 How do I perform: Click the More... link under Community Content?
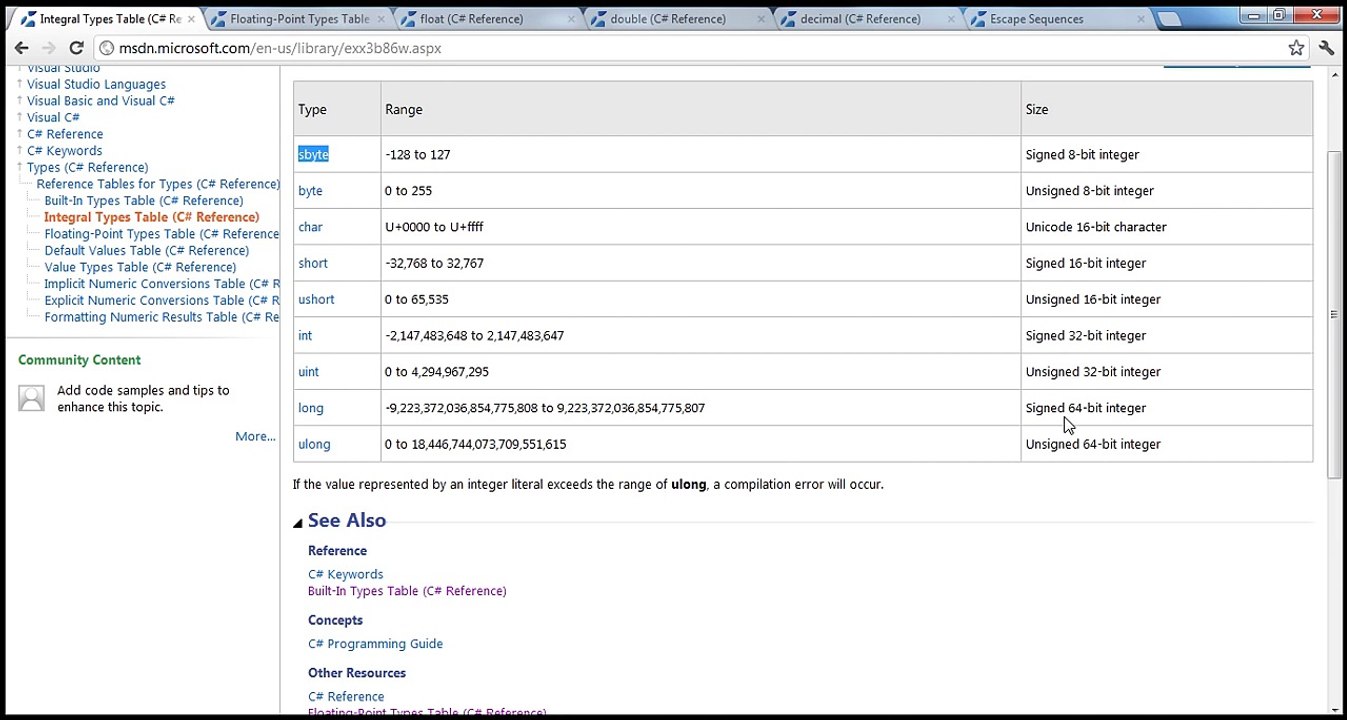255,436
